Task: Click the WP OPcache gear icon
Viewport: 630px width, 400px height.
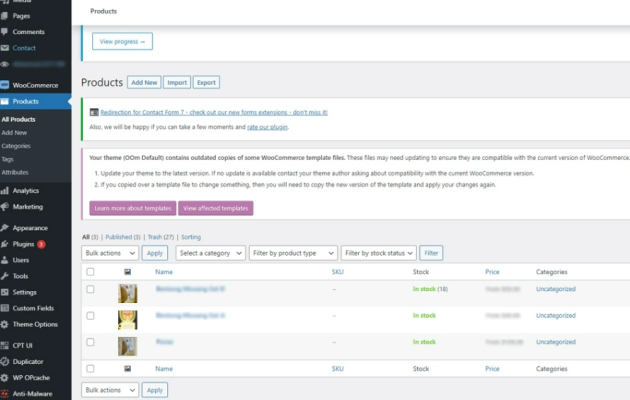Action: click(x=4, y=378)
